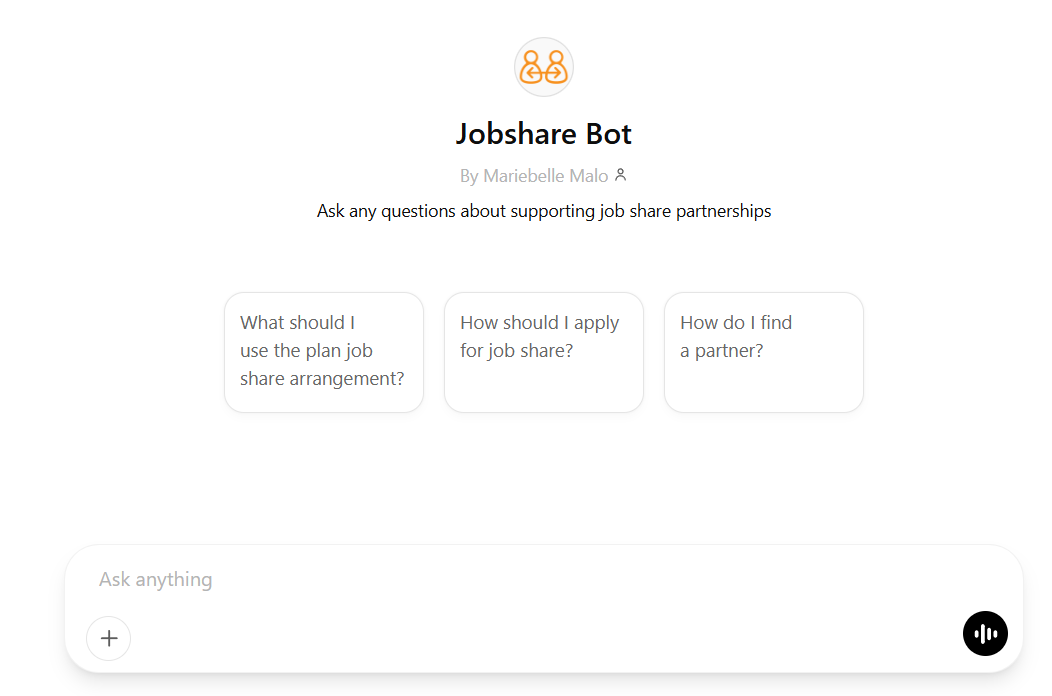Click "for job share?" text in the middle card
This screenshot has height=696, width=1052.
(516, 351)
